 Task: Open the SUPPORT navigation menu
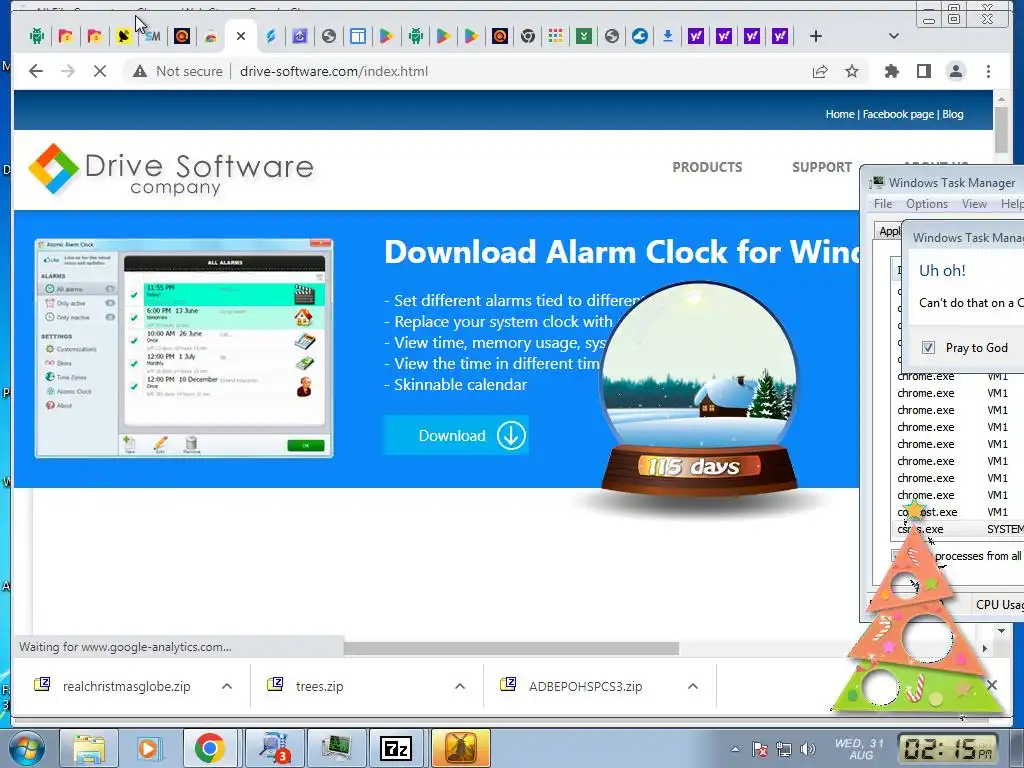pyautogui.click(x=822, y=167)
